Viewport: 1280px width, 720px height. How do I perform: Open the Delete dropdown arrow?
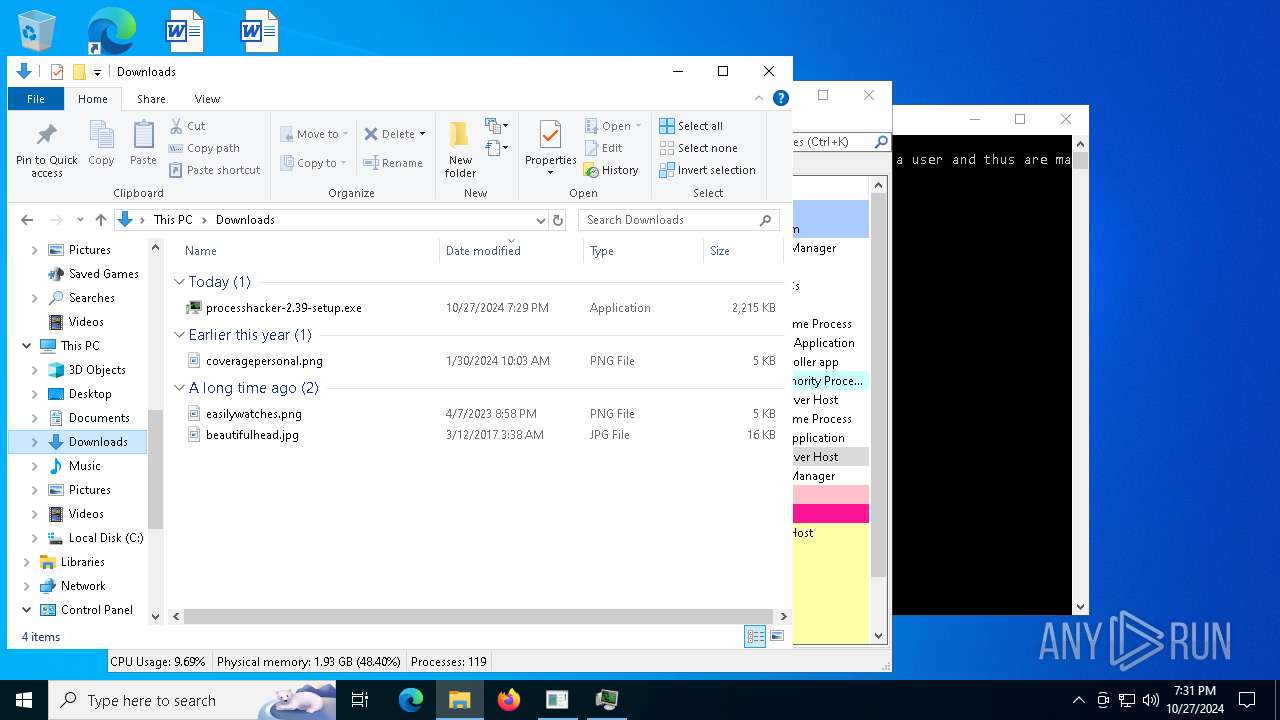click(422, 134)
